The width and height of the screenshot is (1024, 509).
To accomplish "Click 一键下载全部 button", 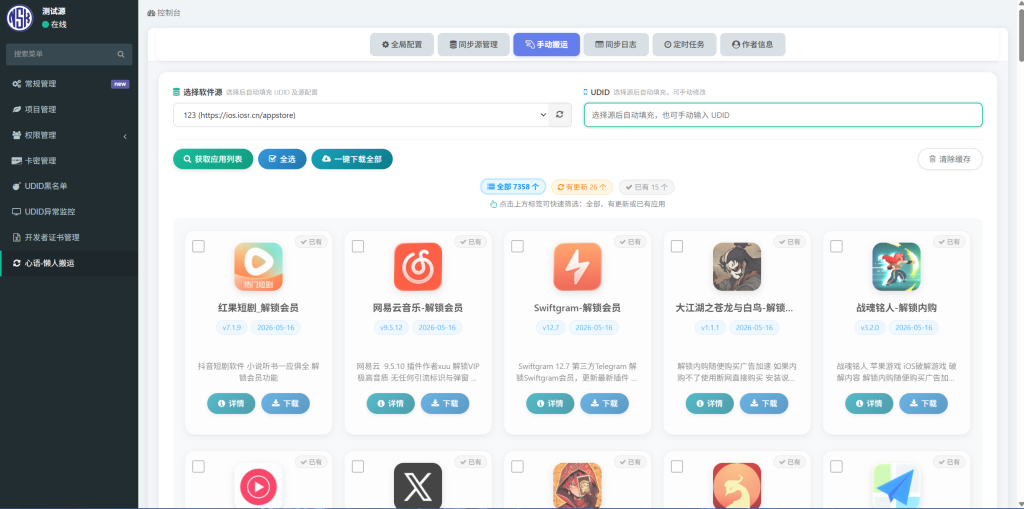I will coord(352,159).
